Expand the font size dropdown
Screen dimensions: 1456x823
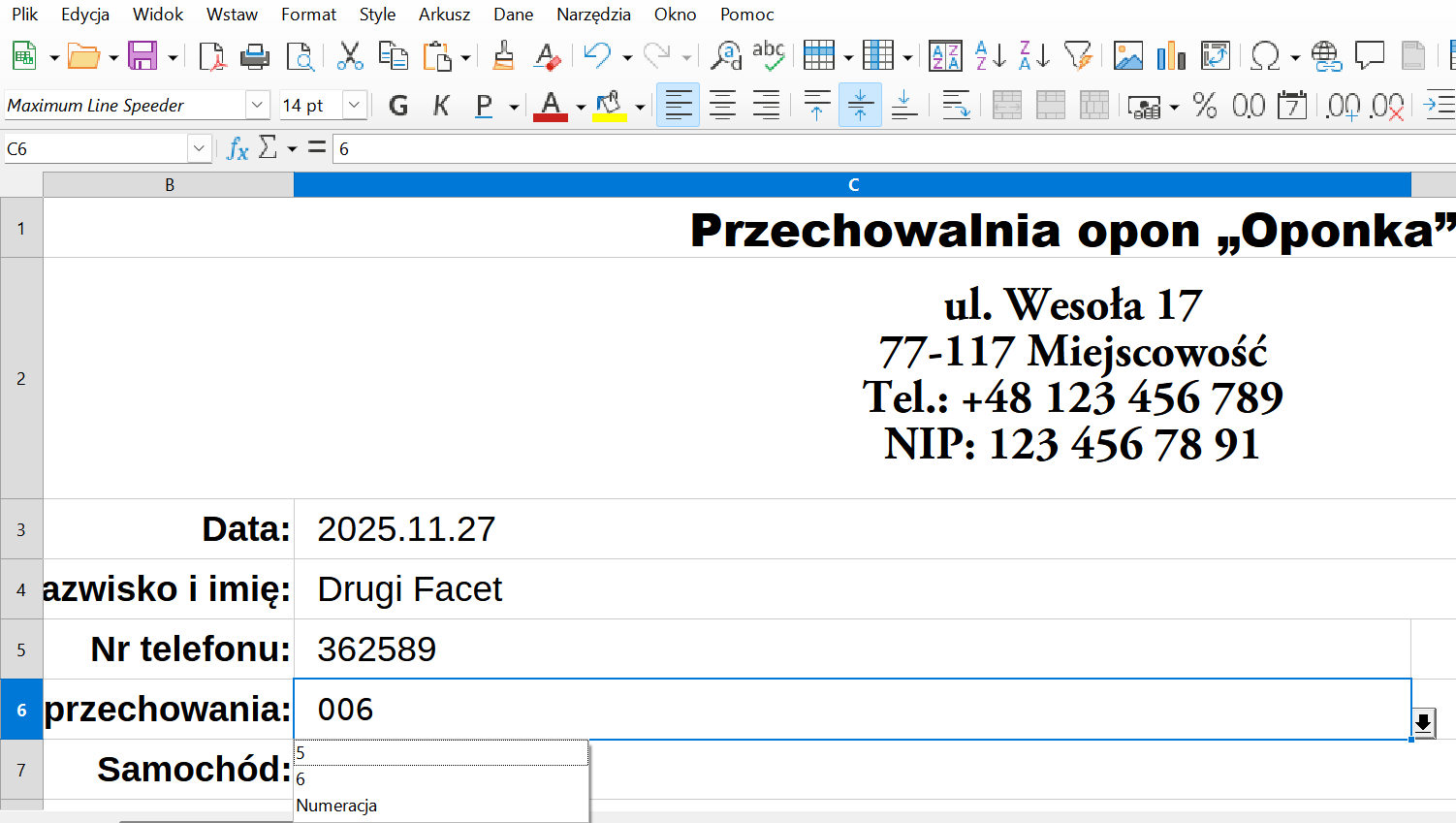tap(355, 105)
